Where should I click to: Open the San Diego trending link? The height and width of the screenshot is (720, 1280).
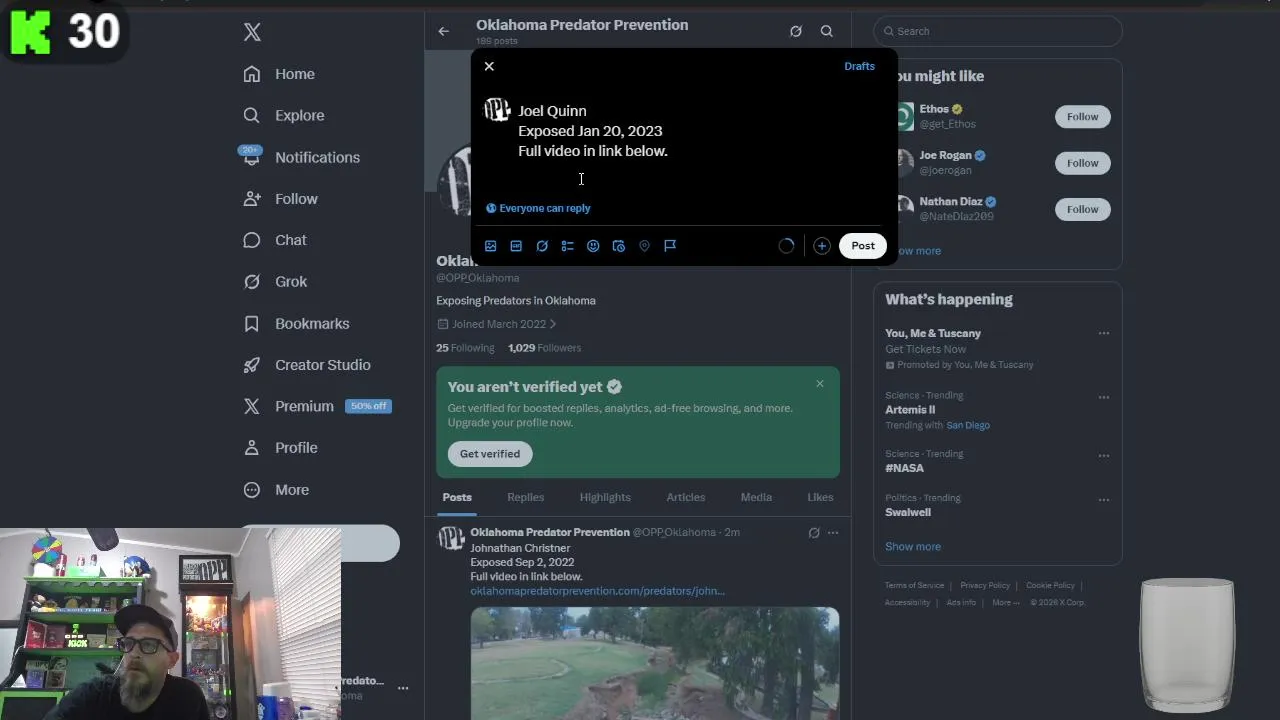(968, 425)
